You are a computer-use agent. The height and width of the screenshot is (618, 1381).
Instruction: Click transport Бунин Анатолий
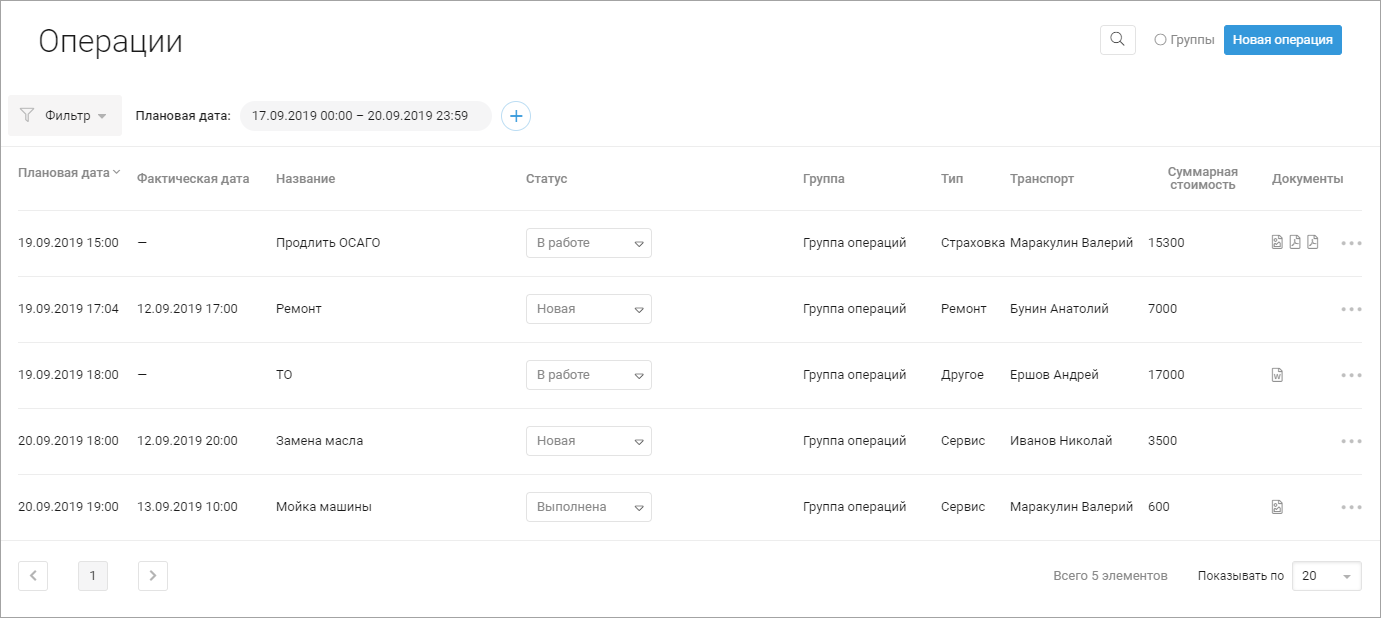[x=1059, y=309]
